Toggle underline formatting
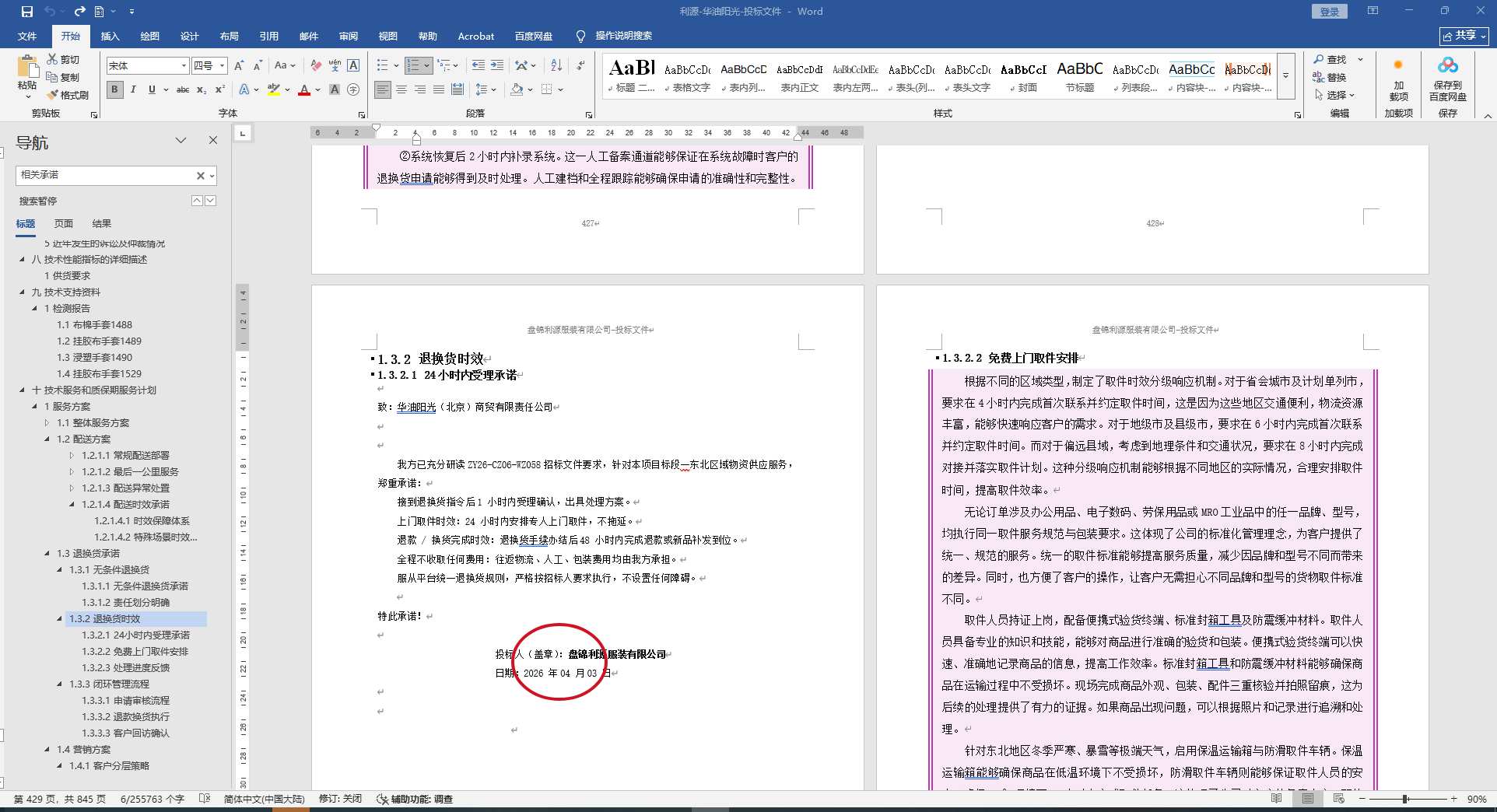 pos(152,89)
